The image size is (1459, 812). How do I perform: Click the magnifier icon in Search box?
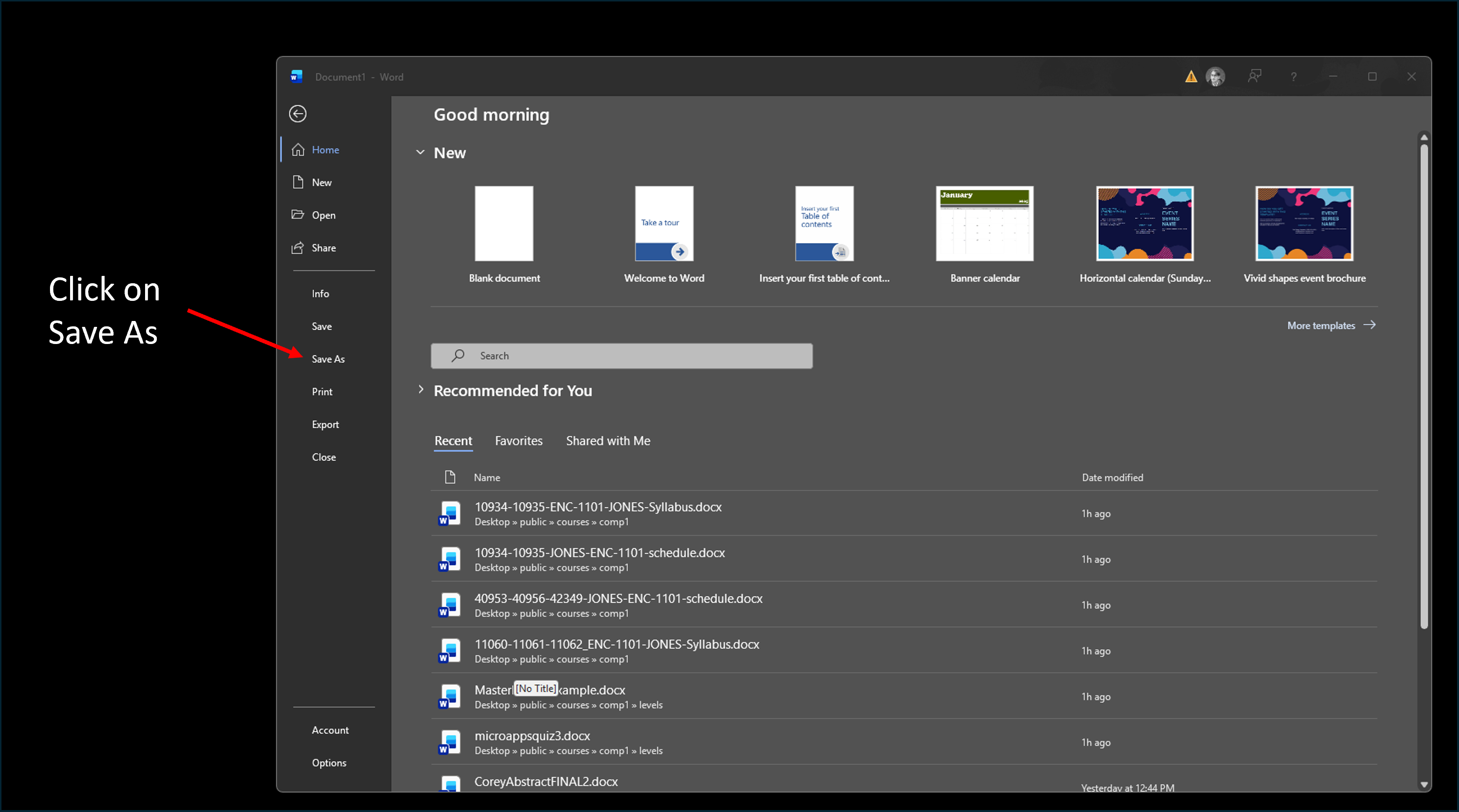[458, 356]
